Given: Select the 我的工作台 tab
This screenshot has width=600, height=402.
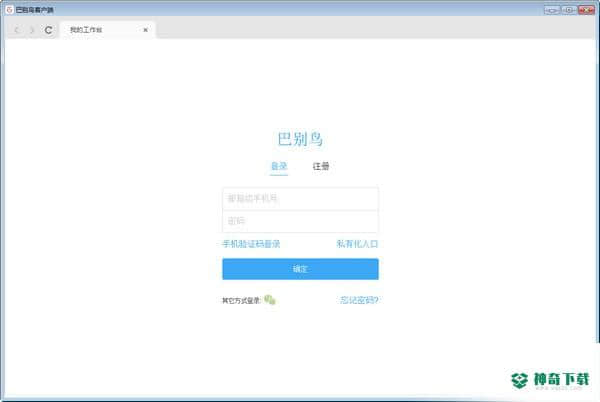Looking at the screenshot, I should 108,30.
